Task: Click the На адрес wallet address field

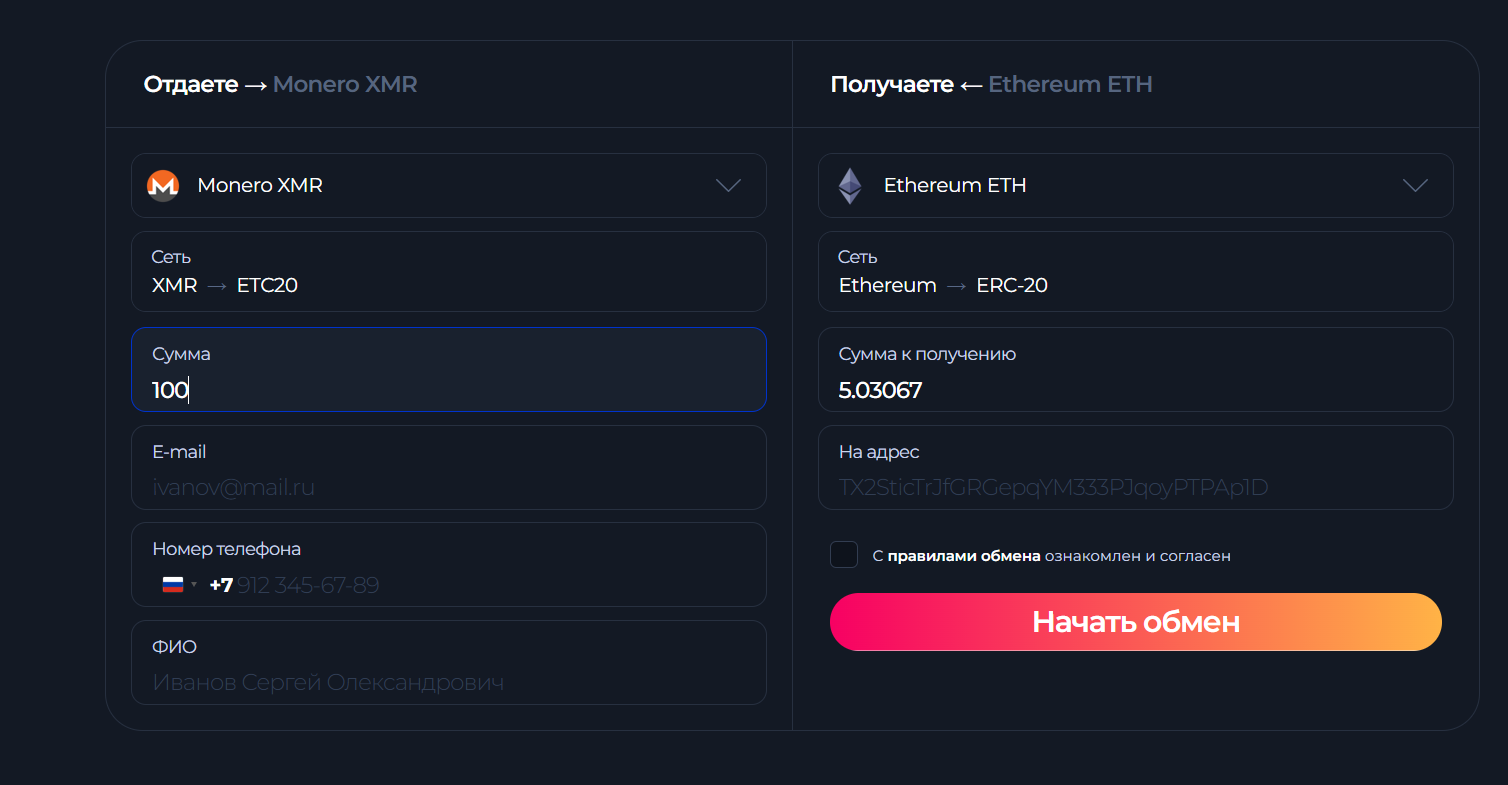Action: pyautogui.click(x=1136, y=467)
